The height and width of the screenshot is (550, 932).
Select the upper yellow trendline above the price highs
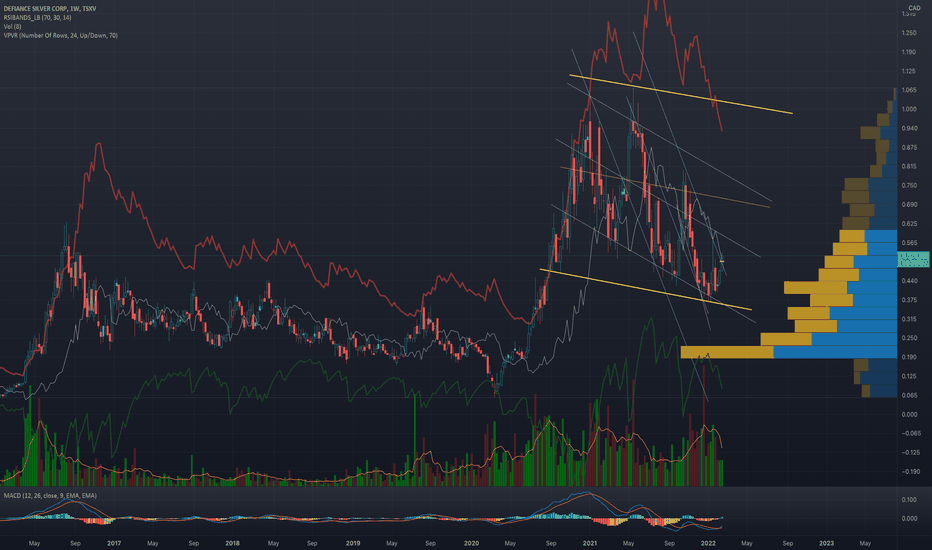coord(681,94)
